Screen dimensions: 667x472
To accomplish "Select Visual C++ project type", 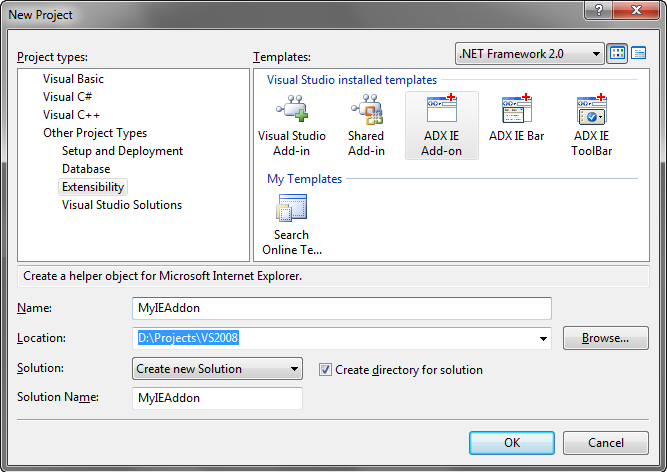I will (71, 115).
